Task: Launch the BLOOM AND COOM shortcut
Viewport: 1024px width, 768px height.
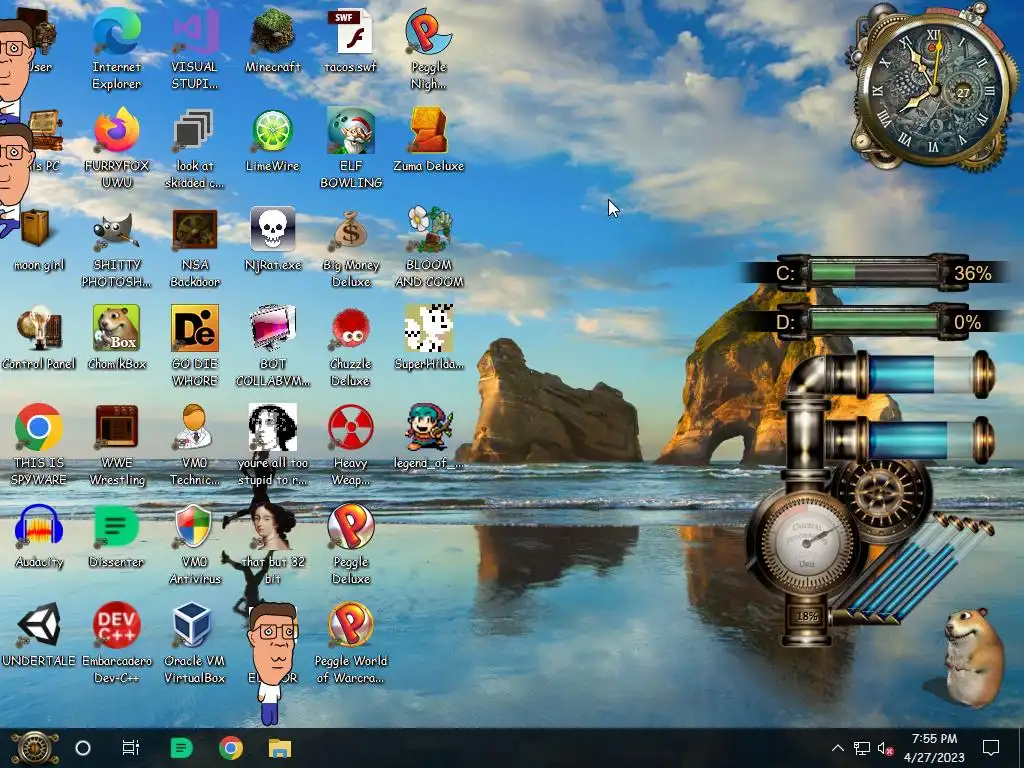Action: 428,230
